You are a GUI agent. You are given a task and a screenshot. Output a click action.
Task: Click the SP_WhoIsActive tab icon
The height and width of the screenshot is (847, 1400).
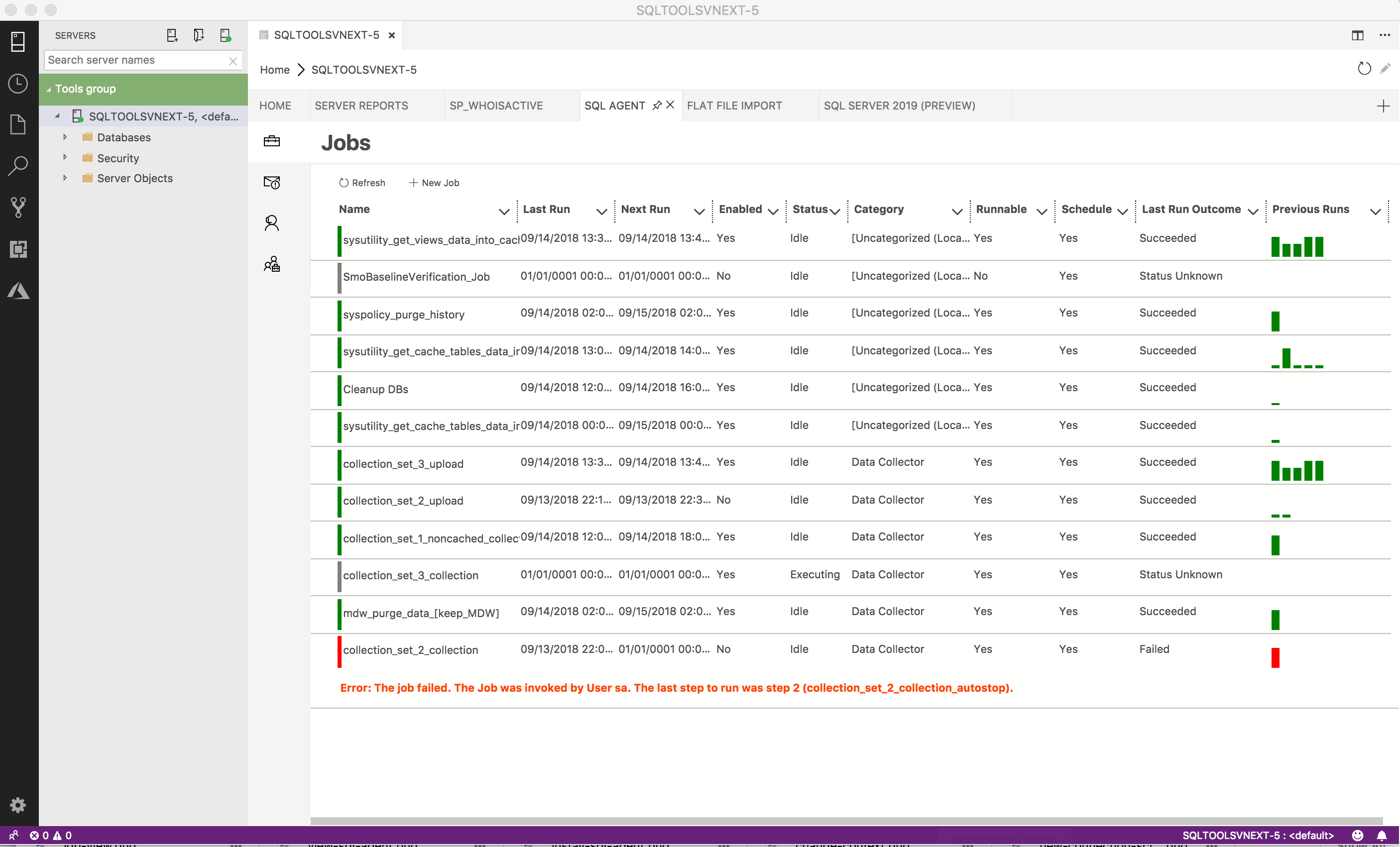(x=497, y=105)
